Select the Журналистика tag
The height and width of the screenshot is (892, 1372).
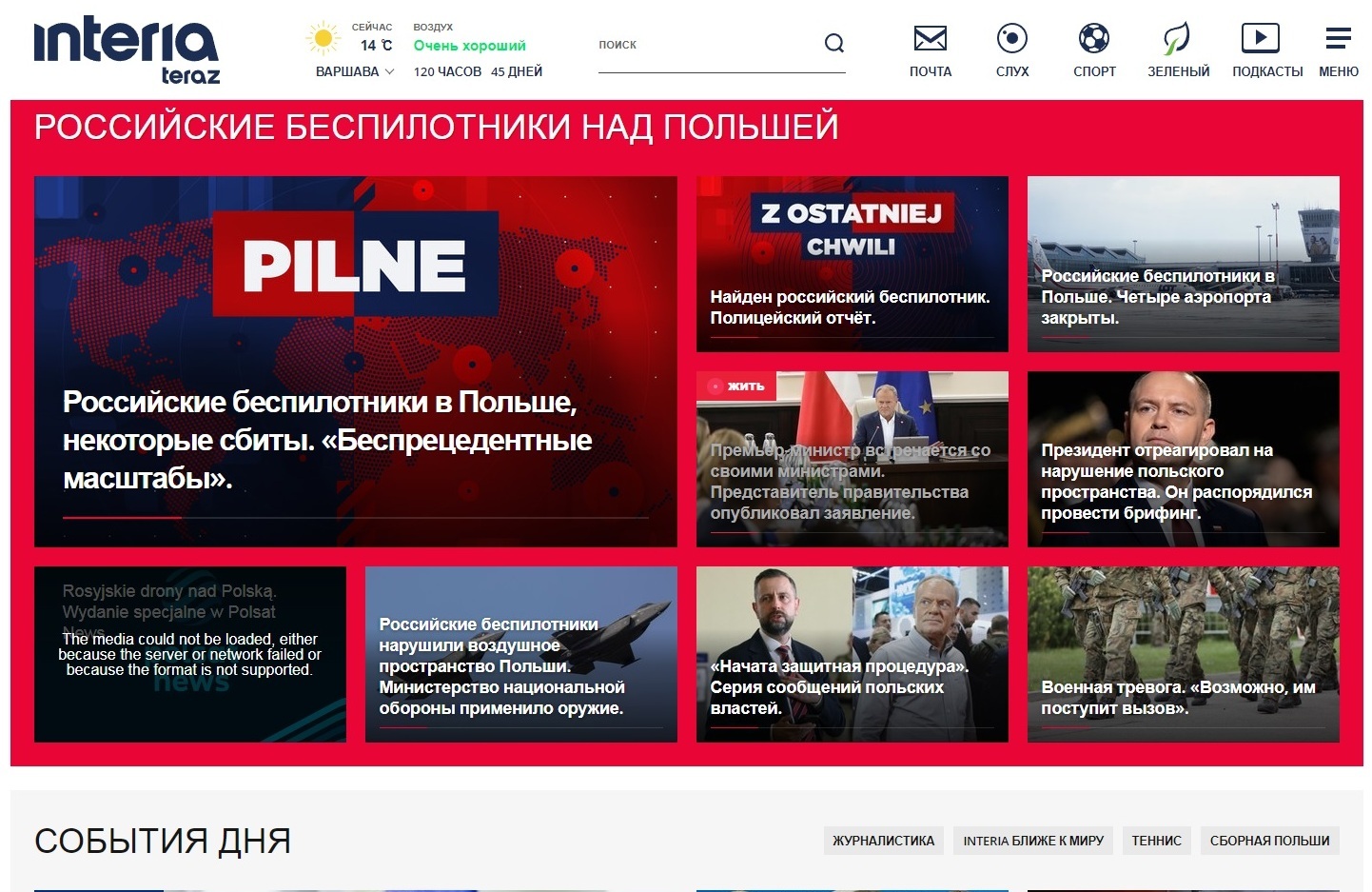pyautogui.click(x=883, y=841)
